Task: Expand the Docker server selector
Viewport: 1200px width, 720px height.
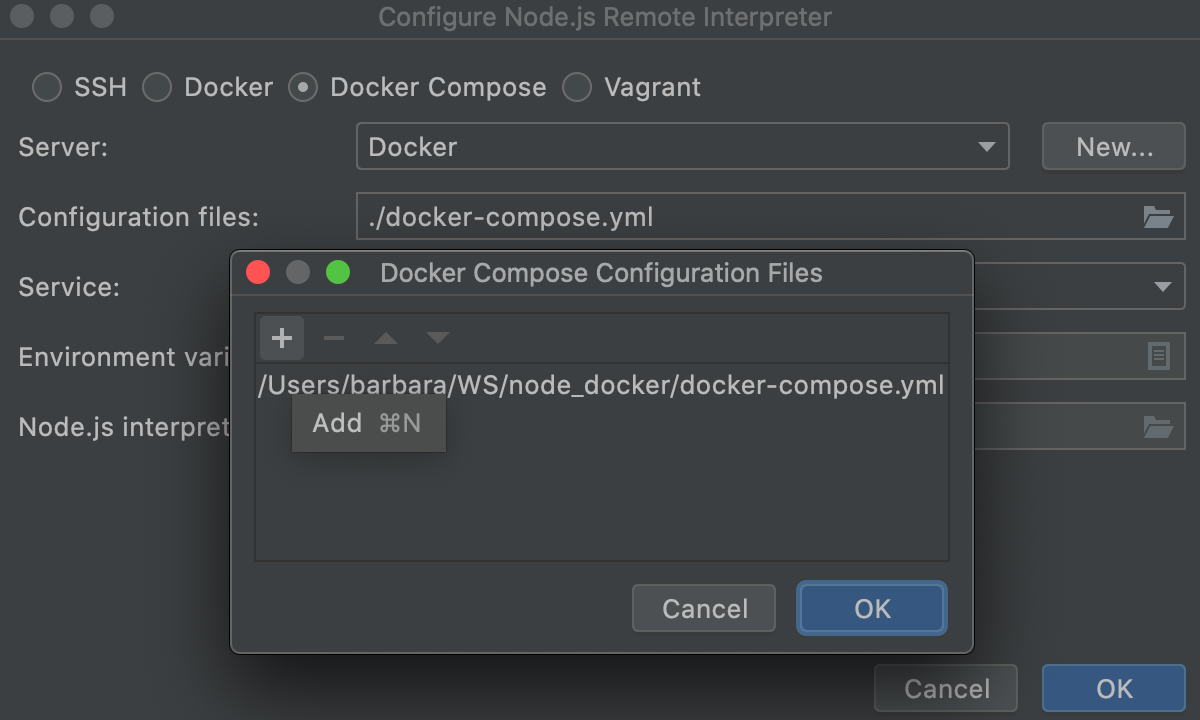Action: (x=989, y=146)
